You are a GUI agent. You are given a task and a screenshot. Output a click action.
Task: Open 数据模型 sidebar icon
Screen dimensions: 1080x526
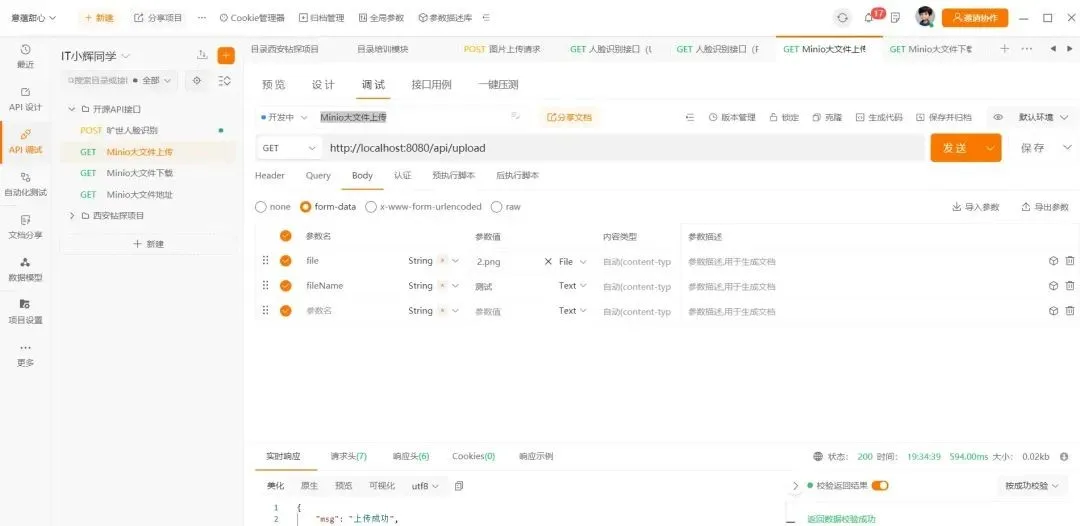tap(25, 268)
